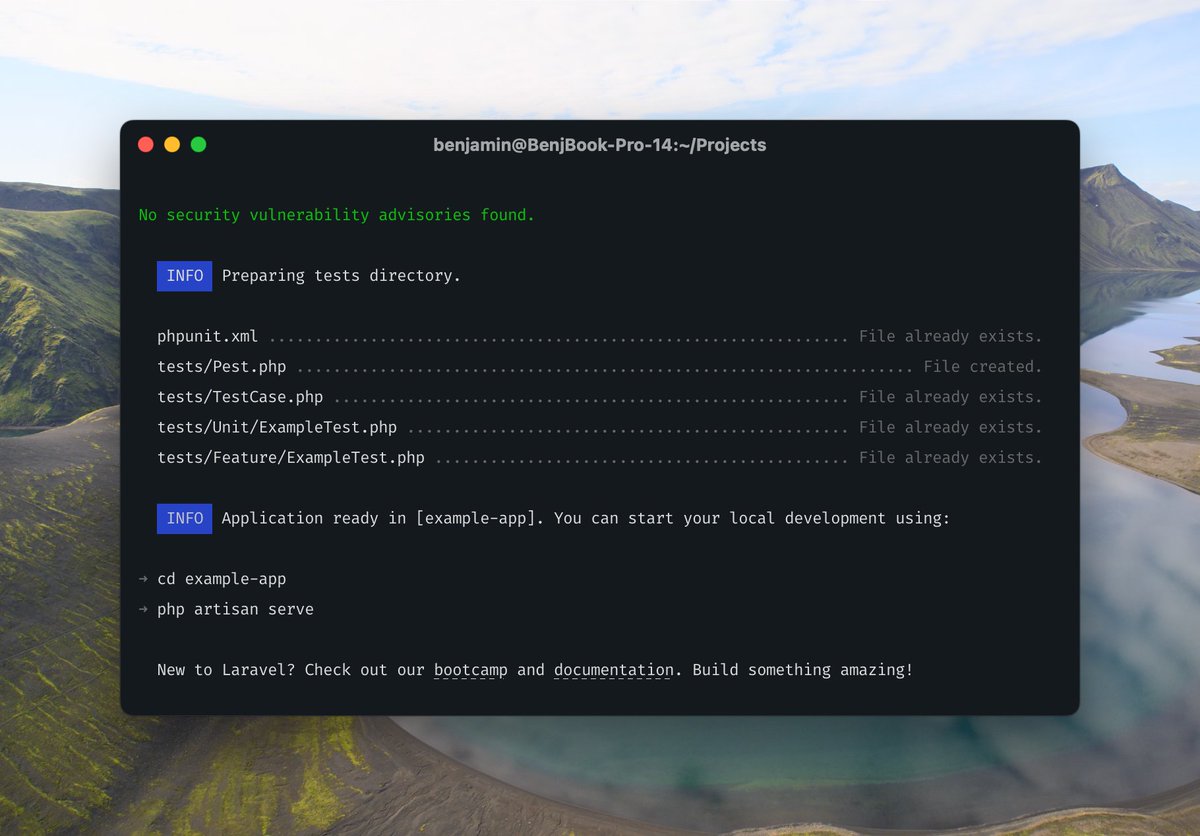The height and width of the screenshot is (836, 1200).
Task: Click the 'File created.' status text
Action: tap(983, 367)
